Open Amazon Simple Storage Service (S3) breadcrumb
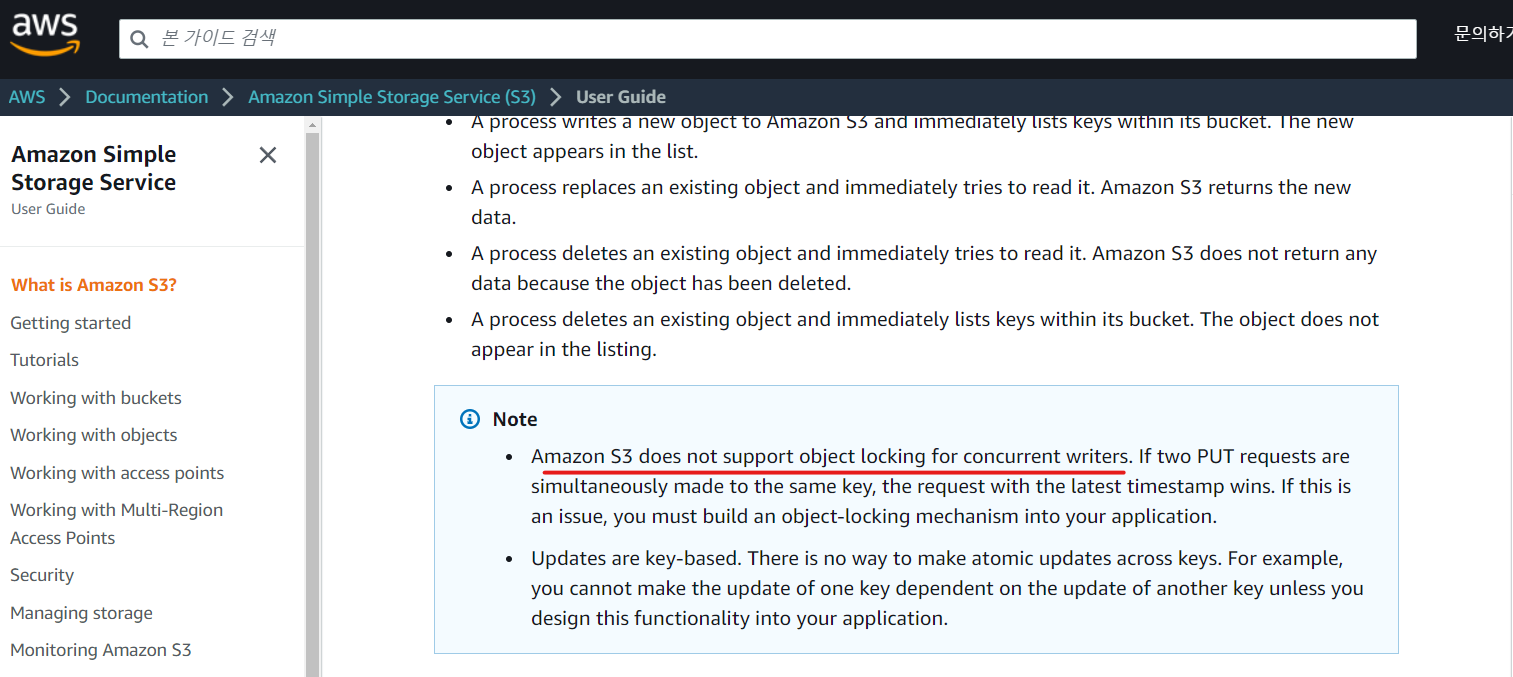 click(392, 97)
